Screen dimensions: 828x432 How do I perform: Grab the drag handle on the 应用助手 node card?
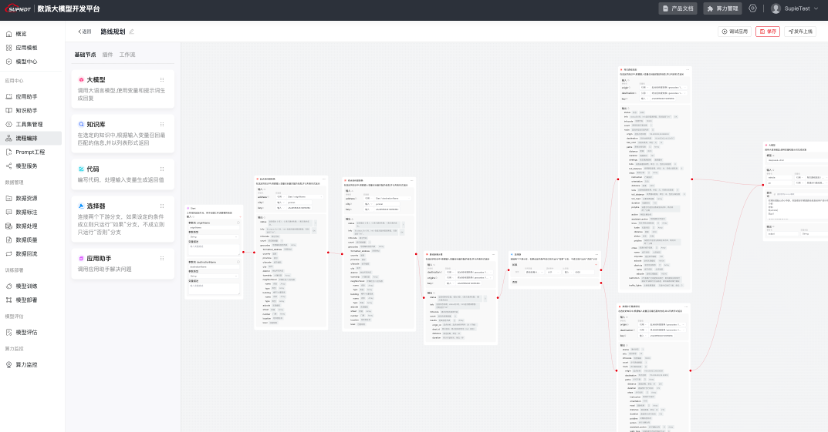tap(162, 259)
